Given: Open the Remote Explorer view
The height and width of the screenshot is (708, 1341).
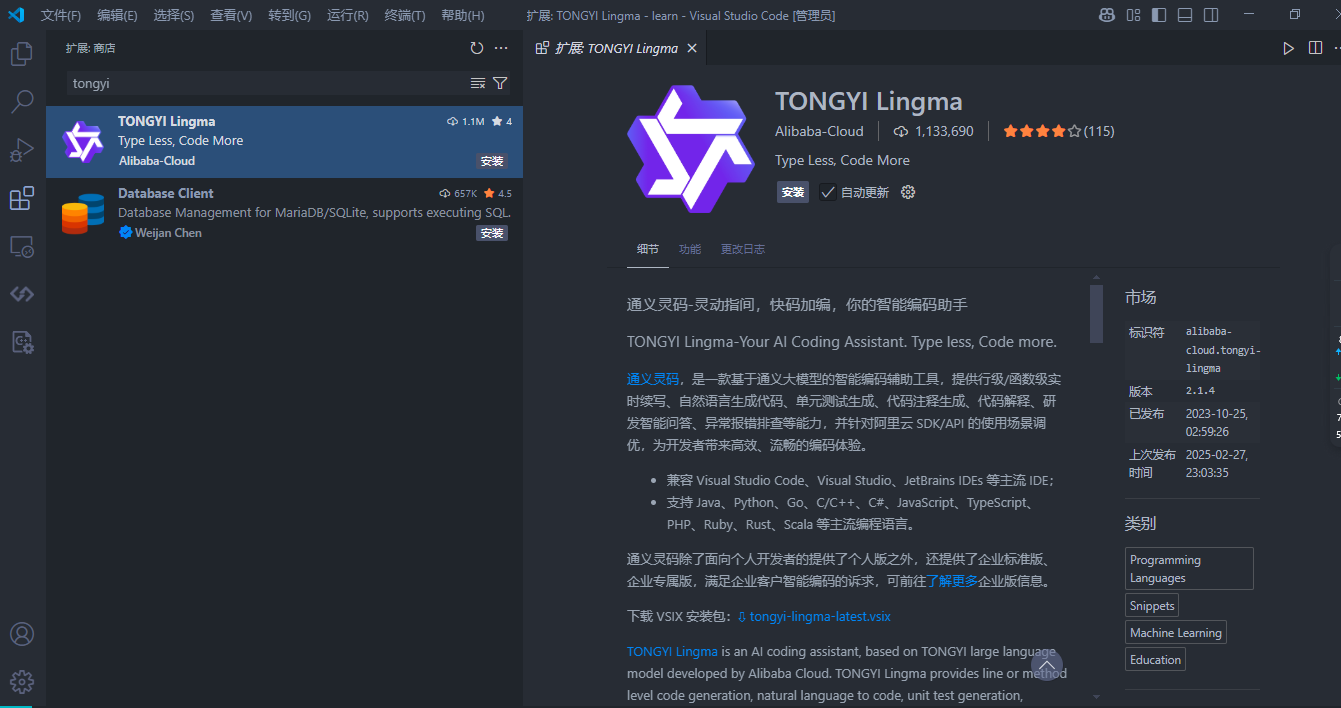Looking at the screenshot, I should (x=22, y=246).
